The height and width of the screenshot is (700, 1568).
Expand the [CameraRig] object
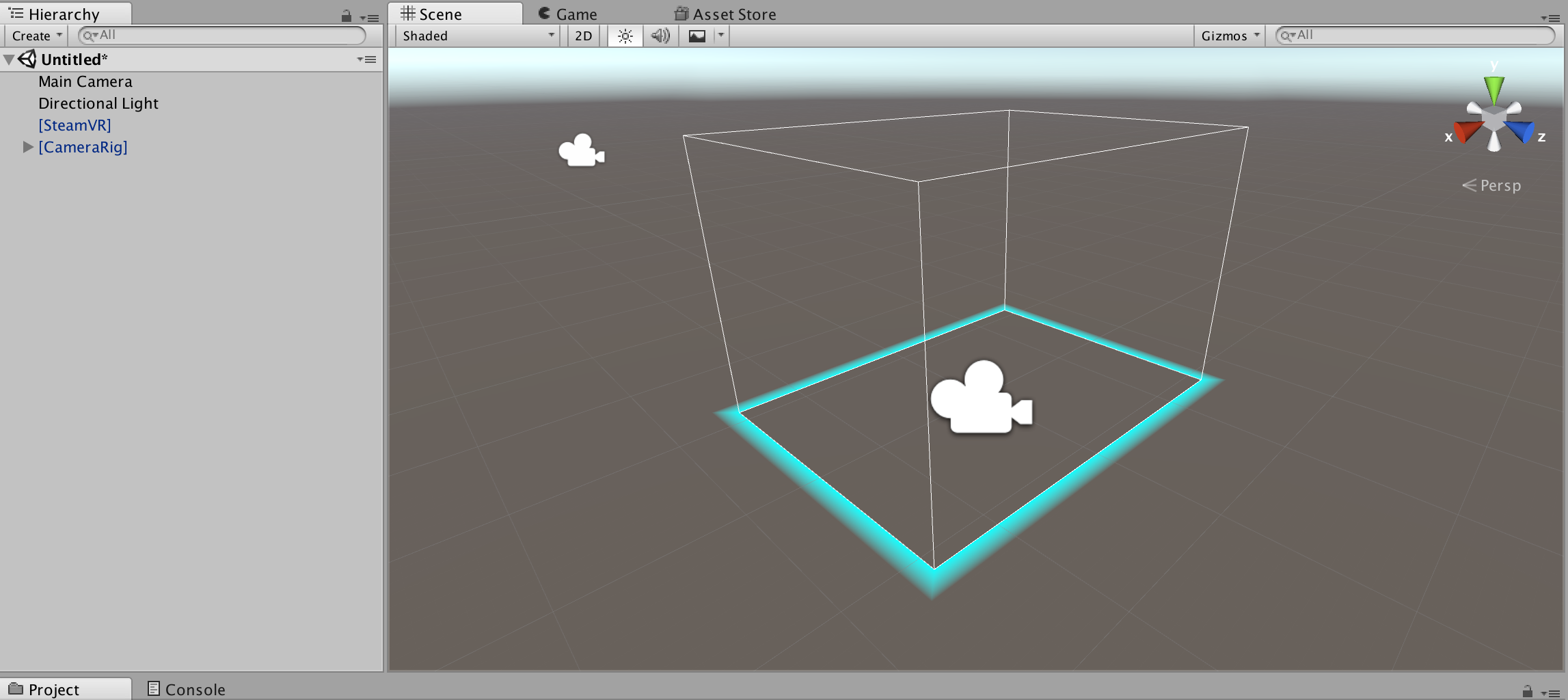28,147
